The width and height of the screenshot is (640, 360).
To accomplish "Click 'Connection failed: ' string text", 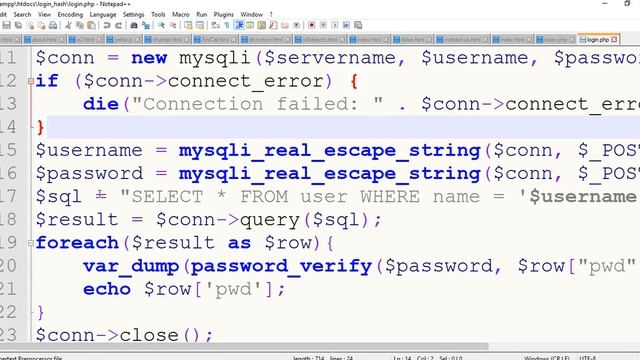I will (x=257, y=104).
